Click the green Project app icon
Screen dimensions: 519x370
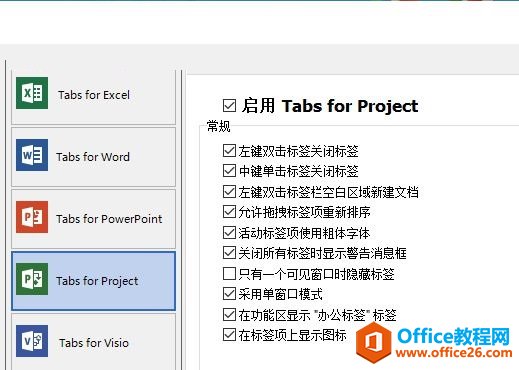(32, 279)
